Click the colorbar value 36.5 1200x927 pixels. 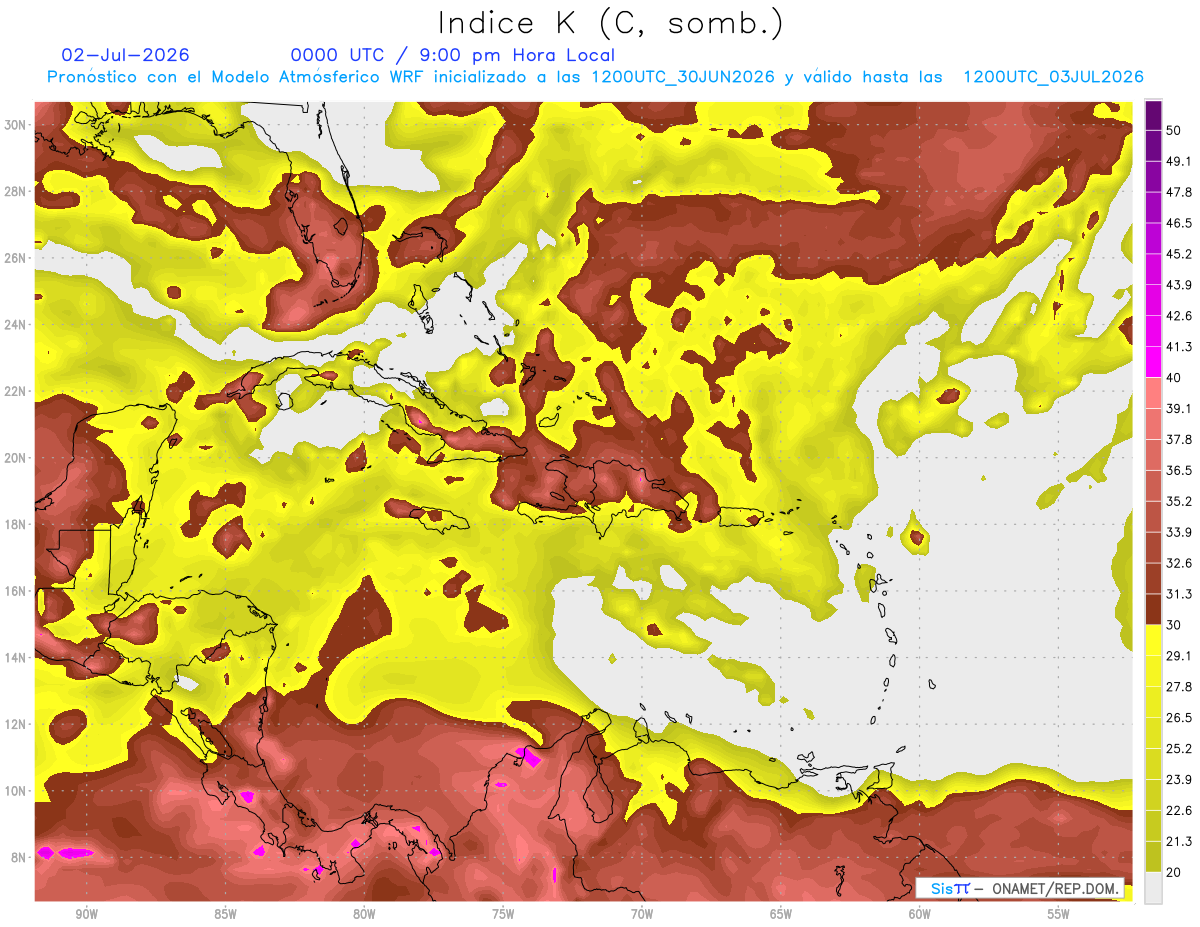[1178, 470]
